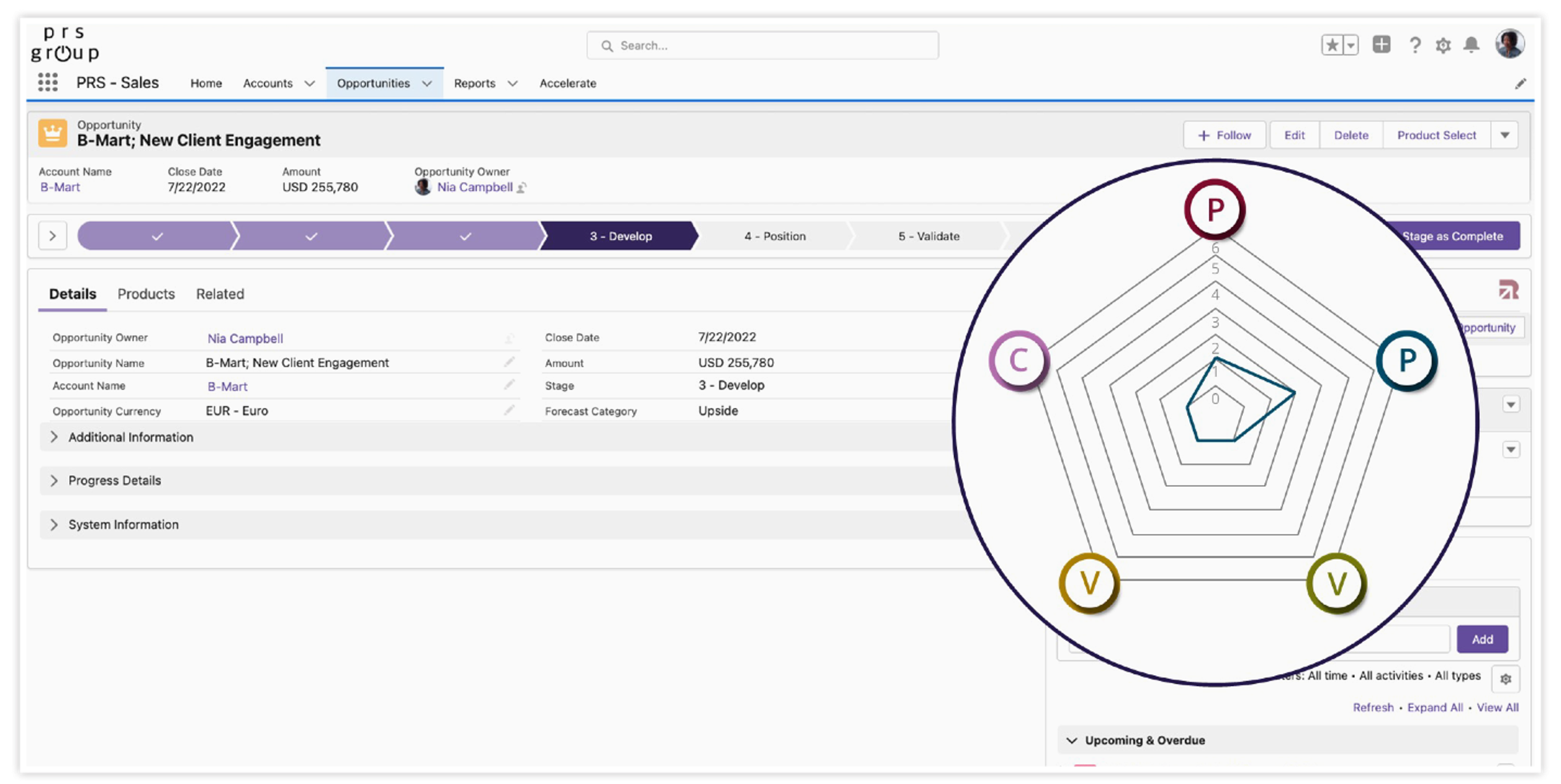The image size is (1561, 784).
Task: Switch to the Products tab
Action: [x=146, y=294]
